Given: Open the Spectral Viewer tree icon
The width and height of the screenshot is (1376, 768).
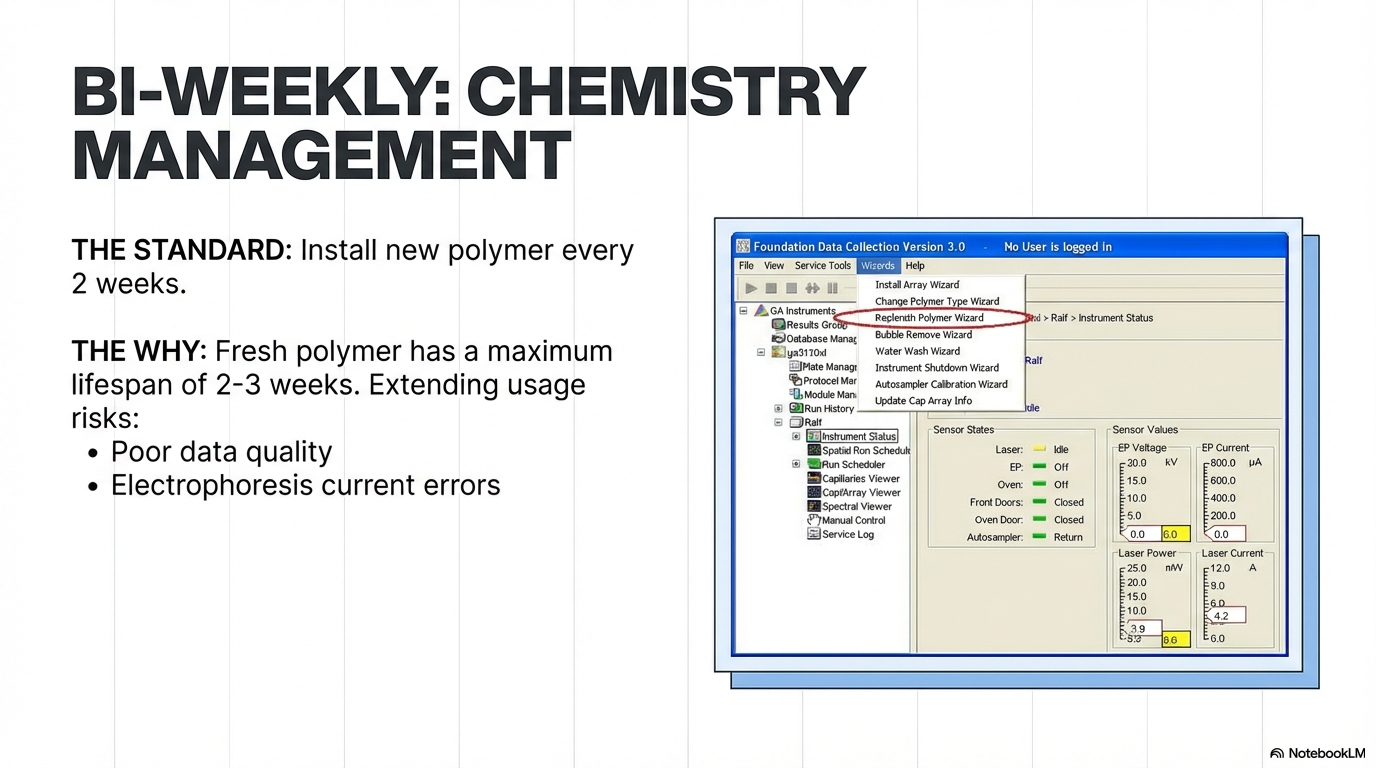Looking at the screenshot, I should (x=814, y=507).
